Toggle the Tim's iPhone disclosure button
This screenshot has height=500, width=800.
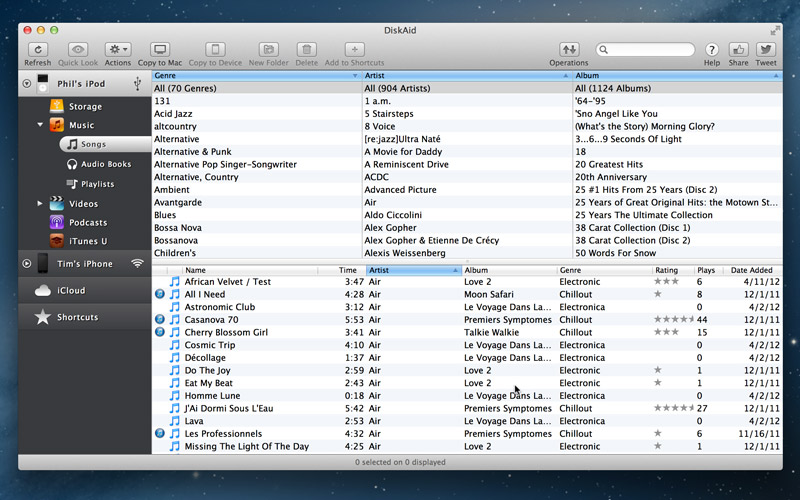pyautogui.click(x=27, y=264)
